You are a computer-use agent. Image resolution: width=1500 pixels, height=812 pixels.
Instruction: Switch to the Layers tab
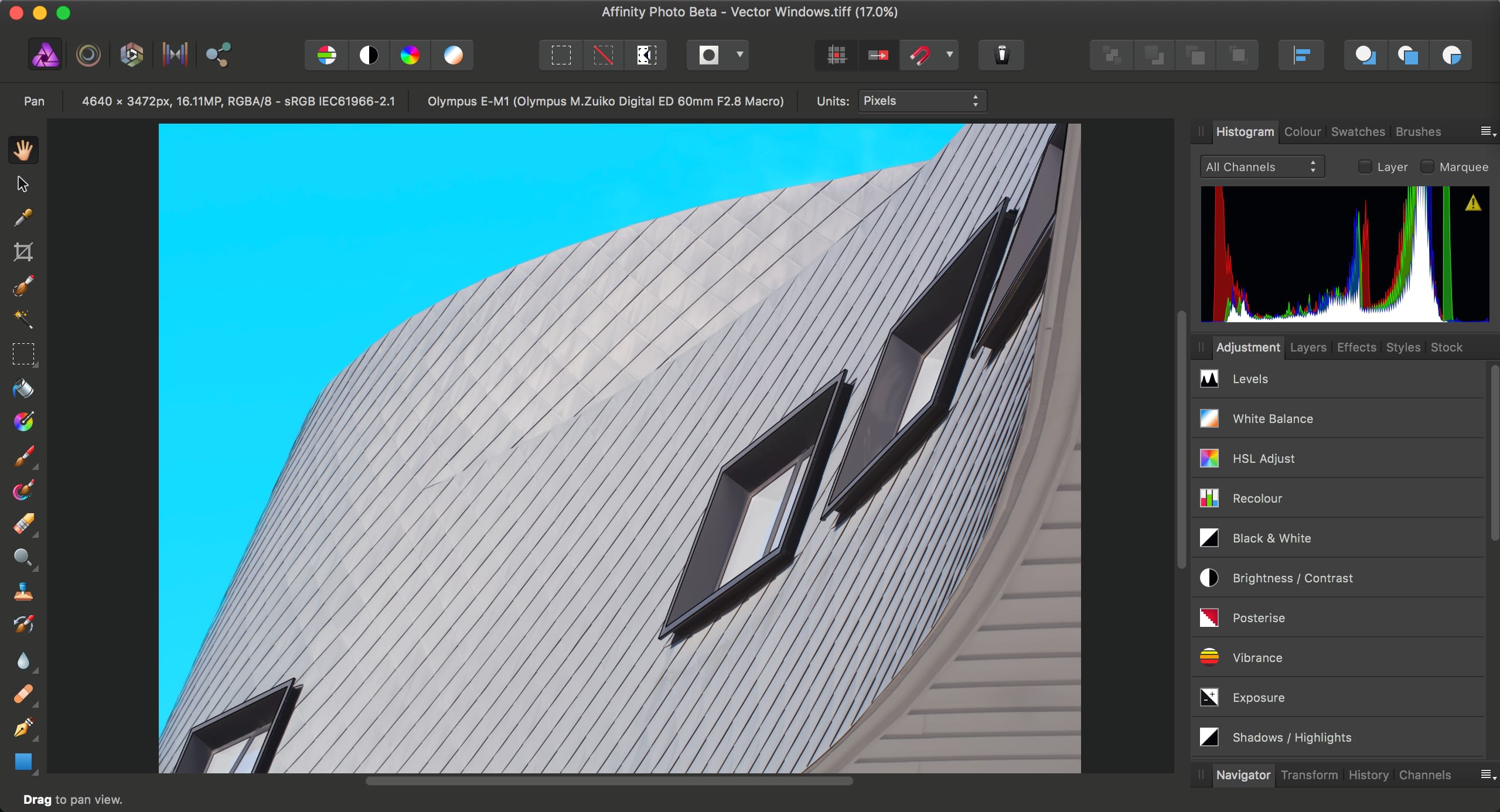1307,347
